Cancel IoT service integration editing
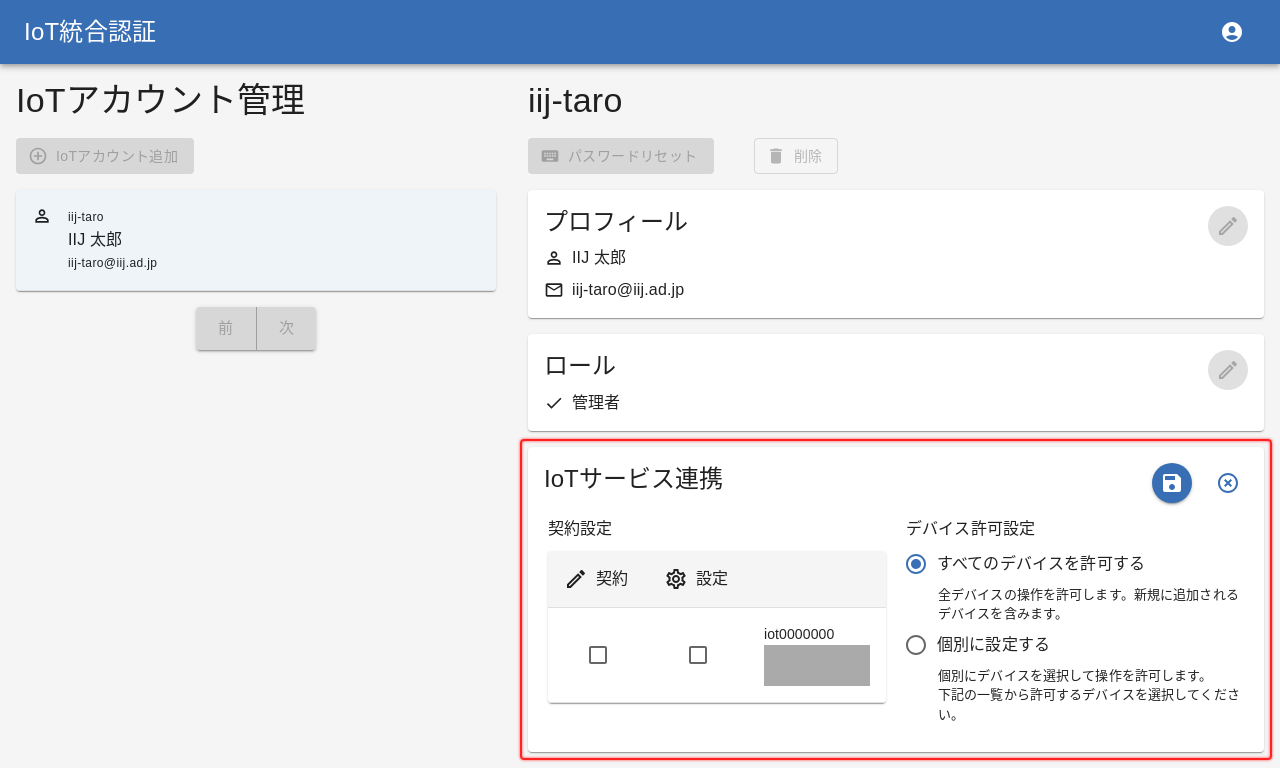The width and height of the screenshot is (1280, 768). 1228,483
